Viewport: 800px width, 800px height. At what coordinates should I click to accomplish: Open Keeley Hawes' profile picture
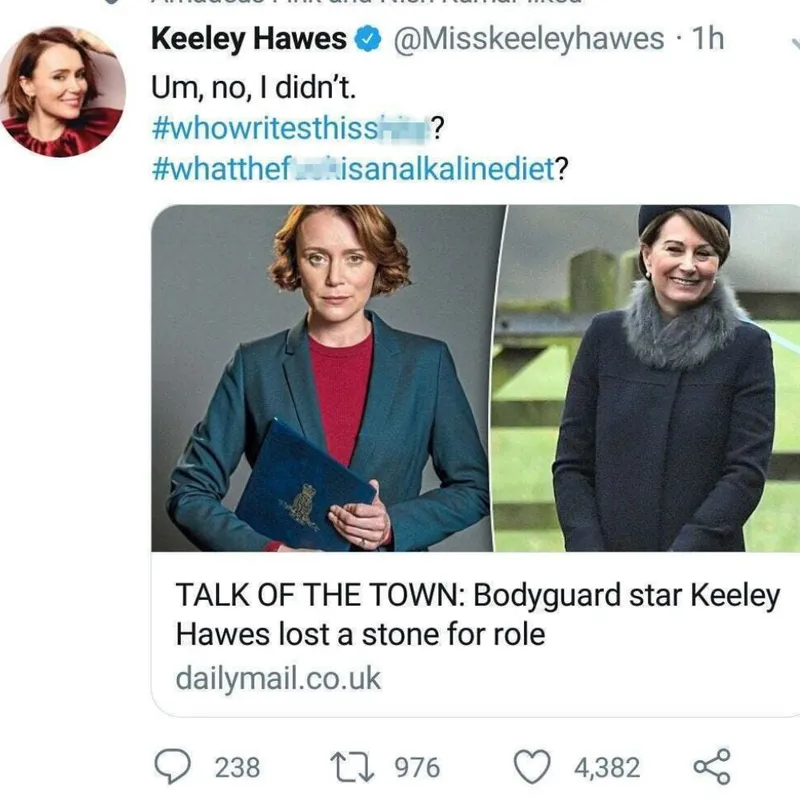61,92
